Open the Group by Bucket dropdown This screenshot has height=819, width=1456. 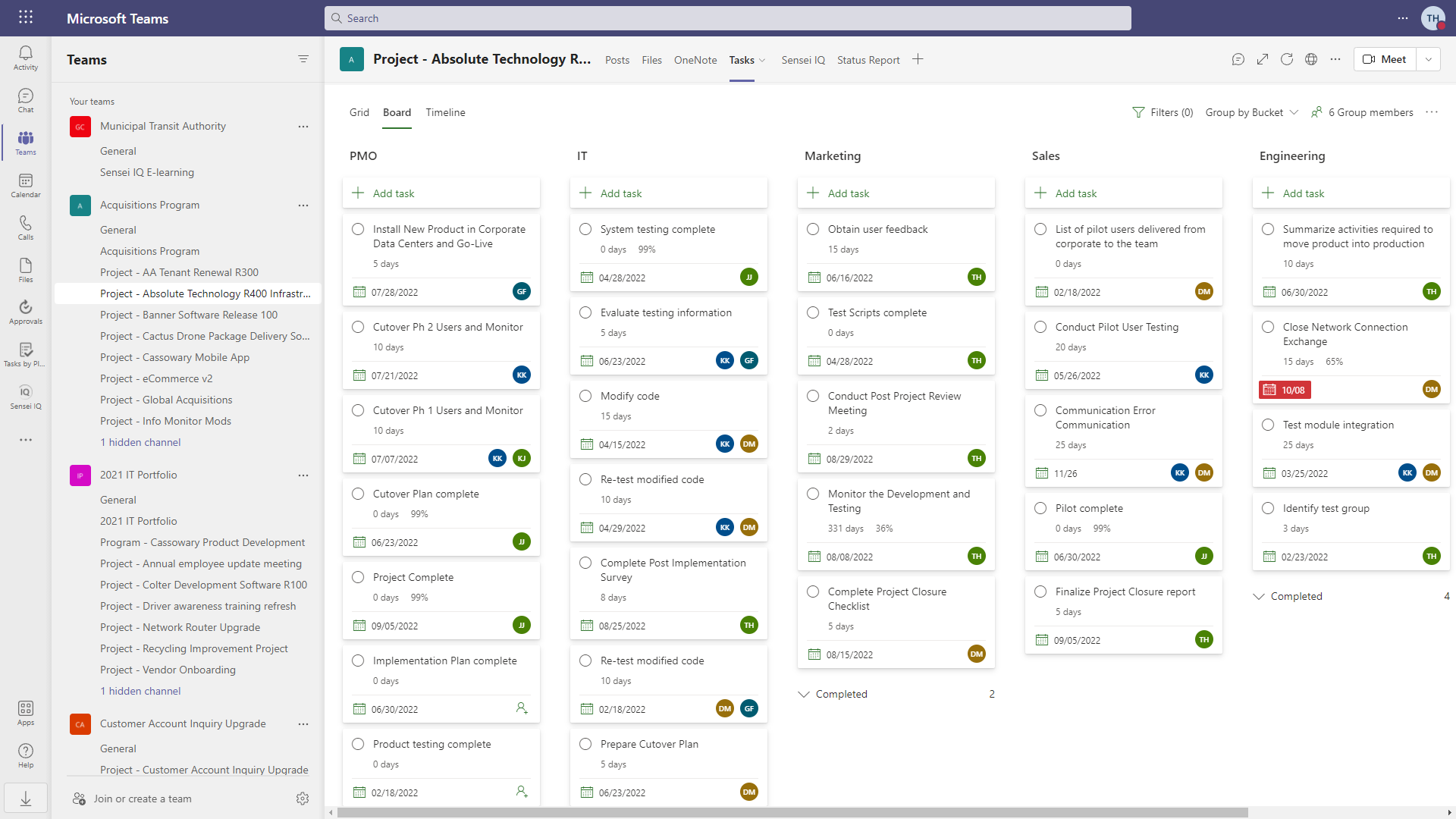1252,112
